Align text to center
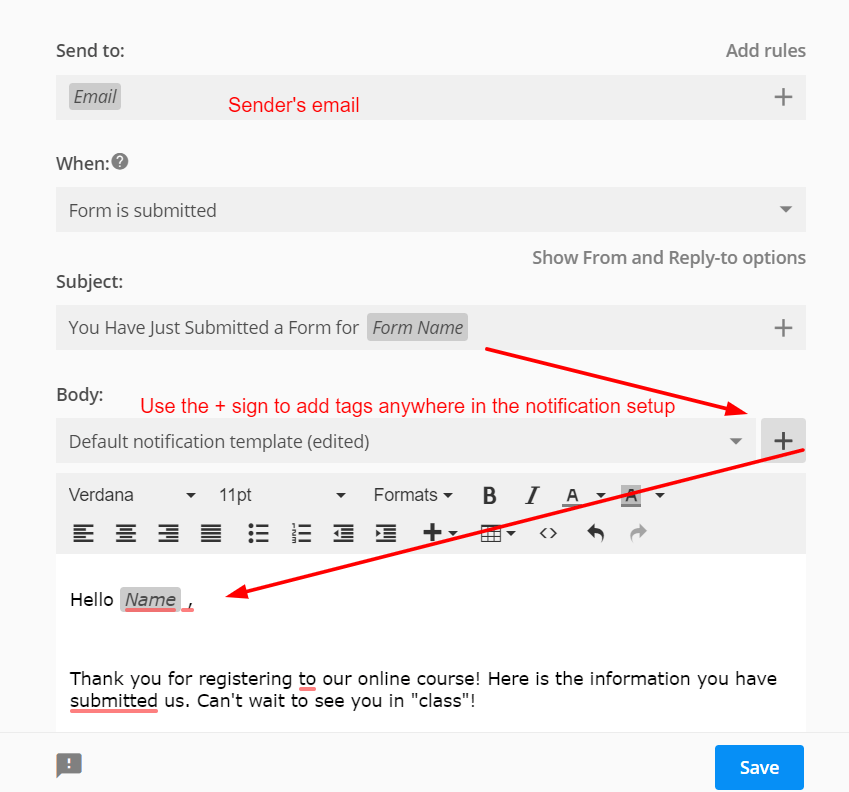Screen dimensions: 849x792 (125, 533)
